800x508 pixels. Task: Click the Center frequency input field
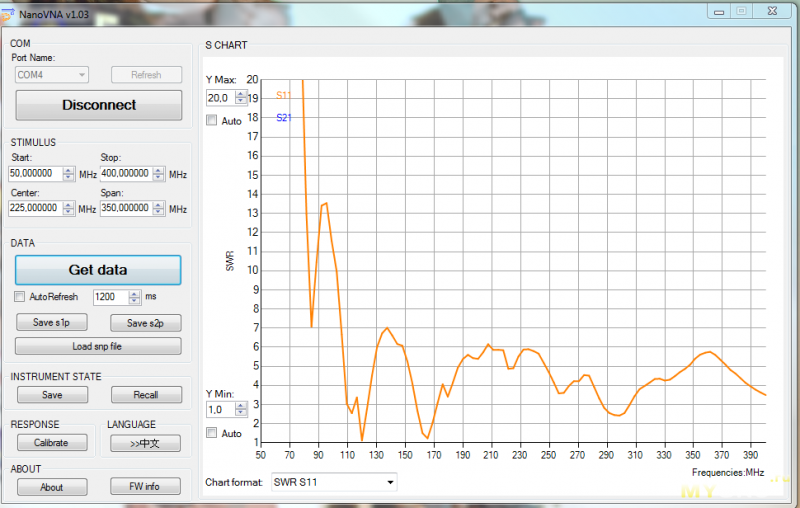pyautogui.click(x=36, y=208)
